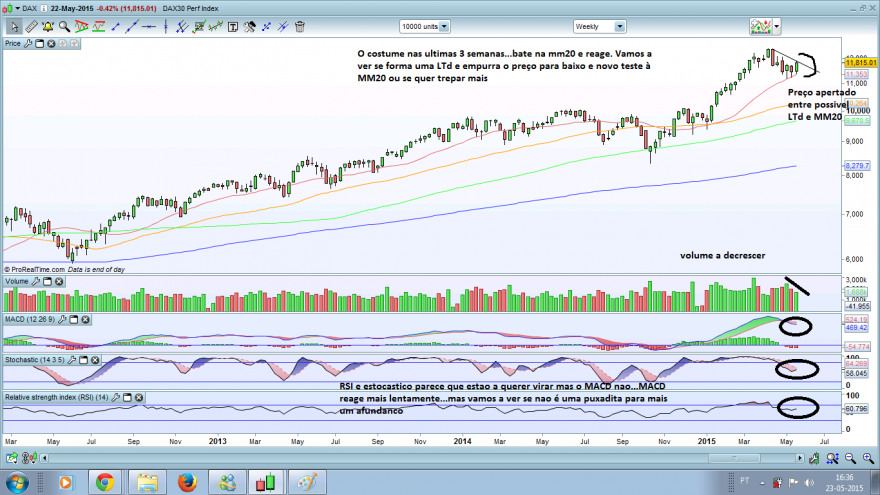
Task: Open Firefox from taskbar
Action: point(187,482)
